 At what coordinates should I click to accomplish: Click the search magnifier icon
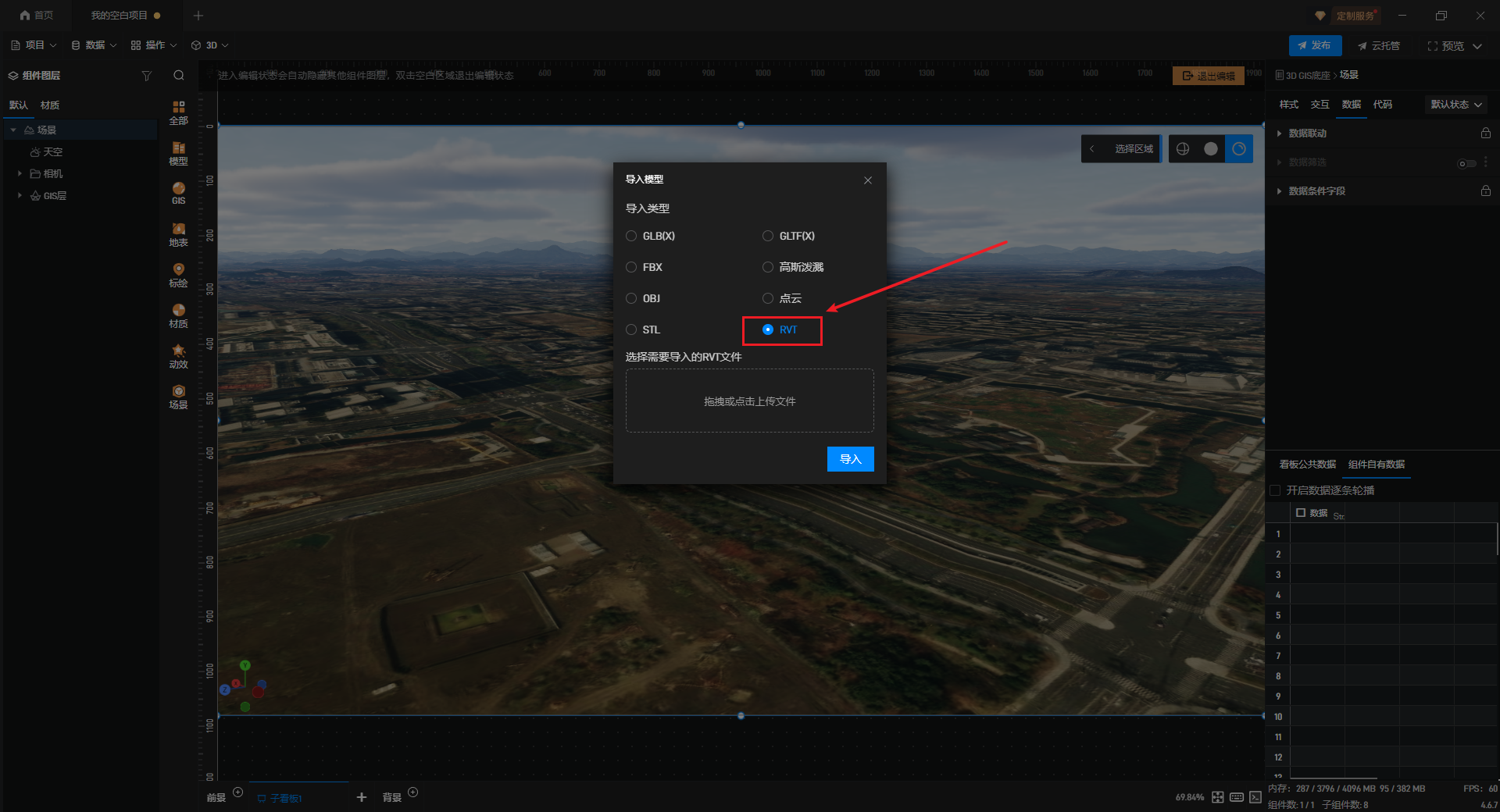(x=179, y=76)
